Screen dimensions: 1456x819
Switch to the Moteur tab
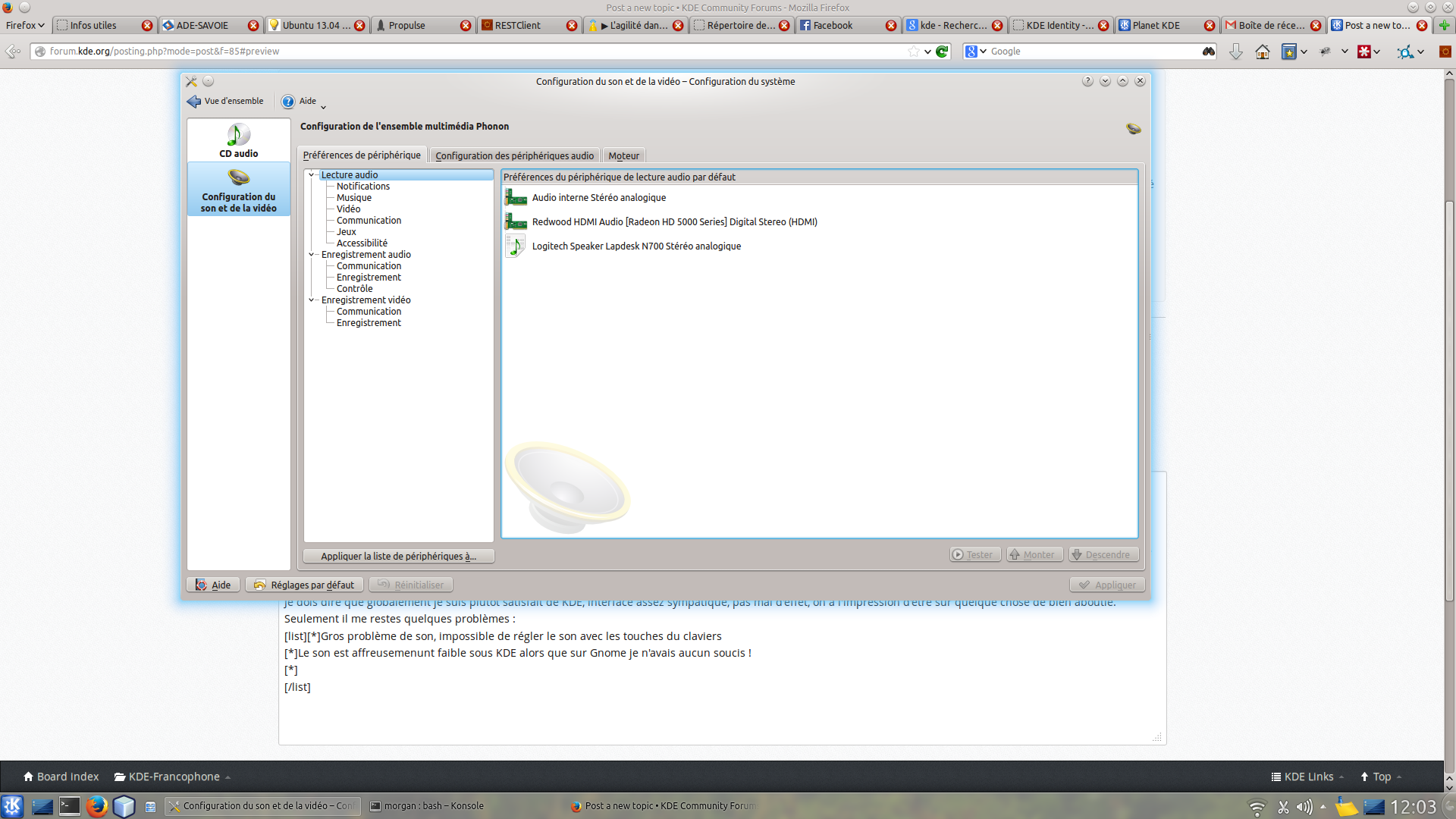coord(623,155)
